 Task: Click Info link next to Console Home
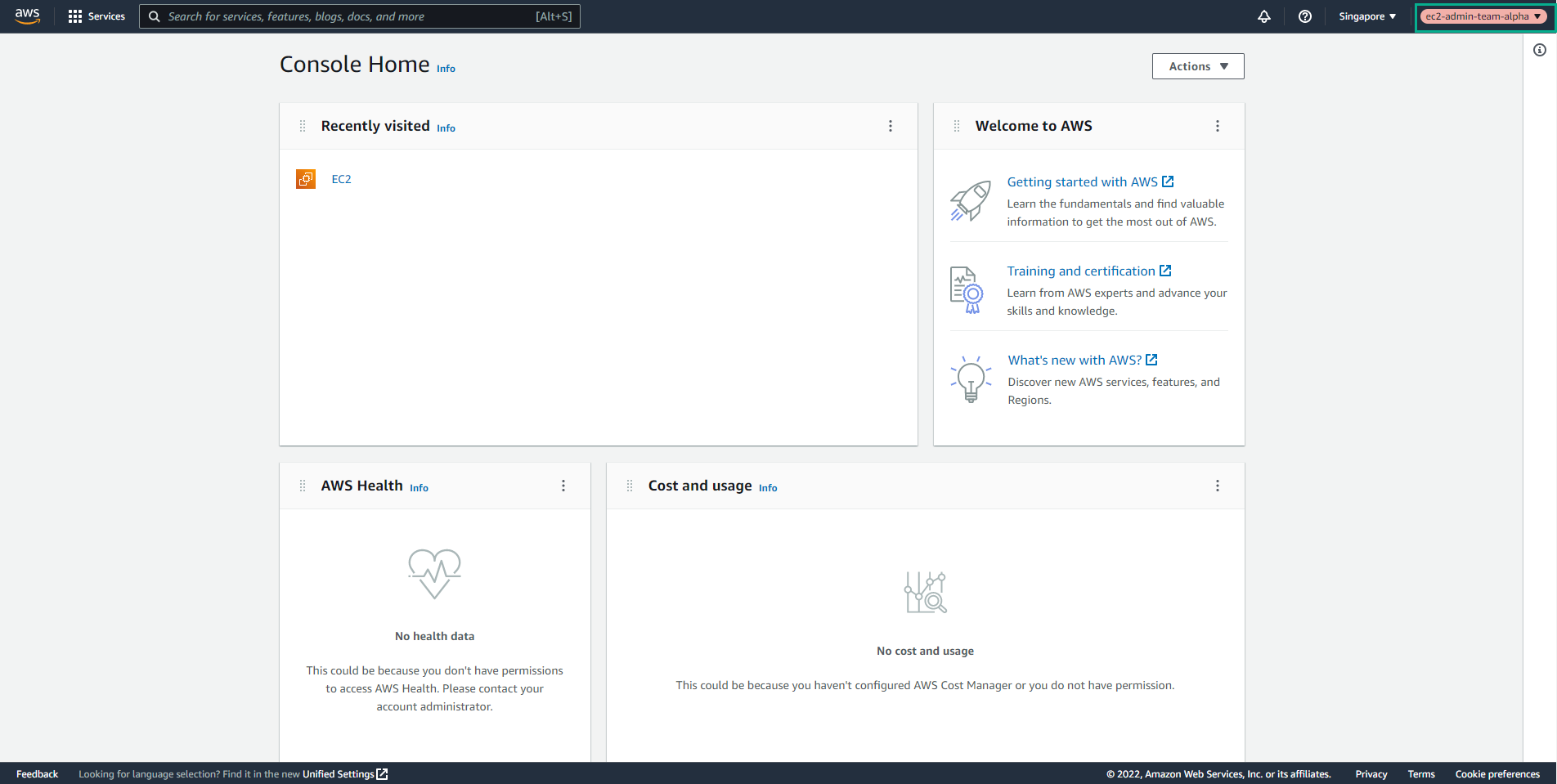tap(446, 69)
